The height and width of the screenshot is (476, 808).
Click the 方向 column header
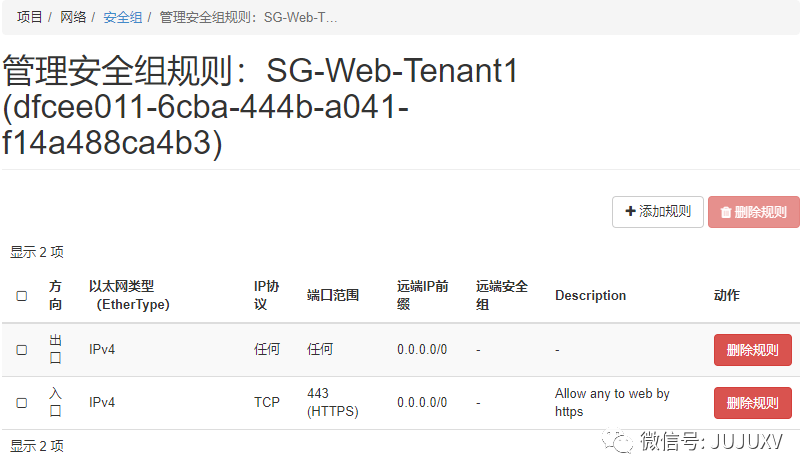(x=56, y=295)
